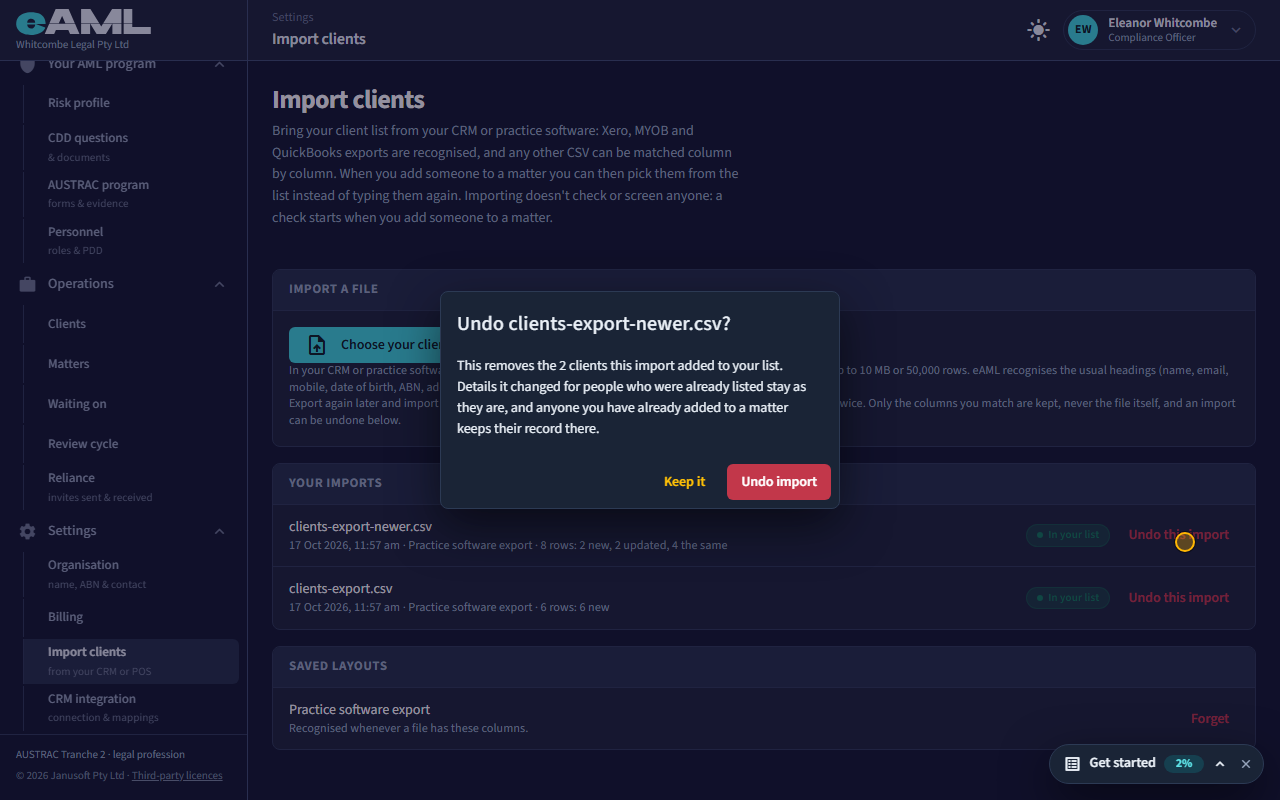
Task: Navigate to Clients
Action: pos(131,324)
